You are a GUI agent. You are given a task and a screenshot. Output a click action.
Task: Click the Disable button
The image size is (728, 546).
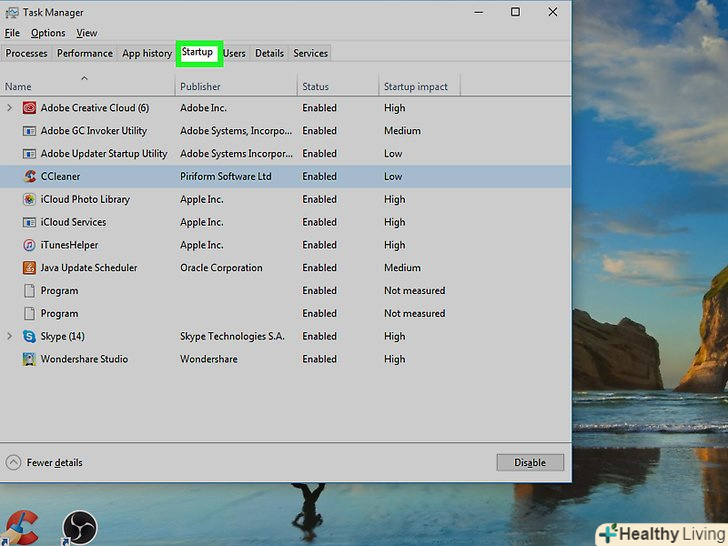click(530, 462)
